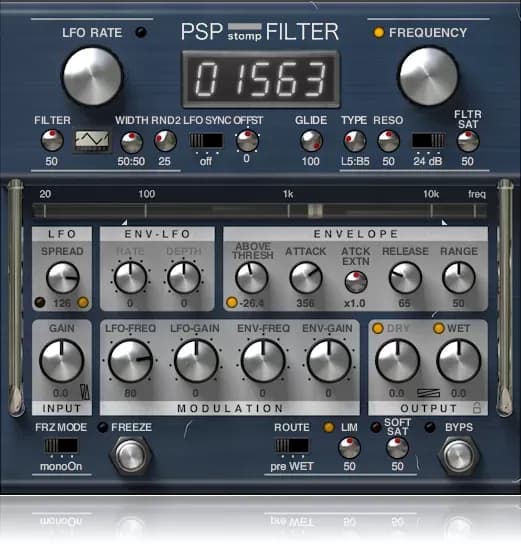Screen dimensions: 521x544
Task: Adjust the filter TYPE knob
Action: coord(355,141)
